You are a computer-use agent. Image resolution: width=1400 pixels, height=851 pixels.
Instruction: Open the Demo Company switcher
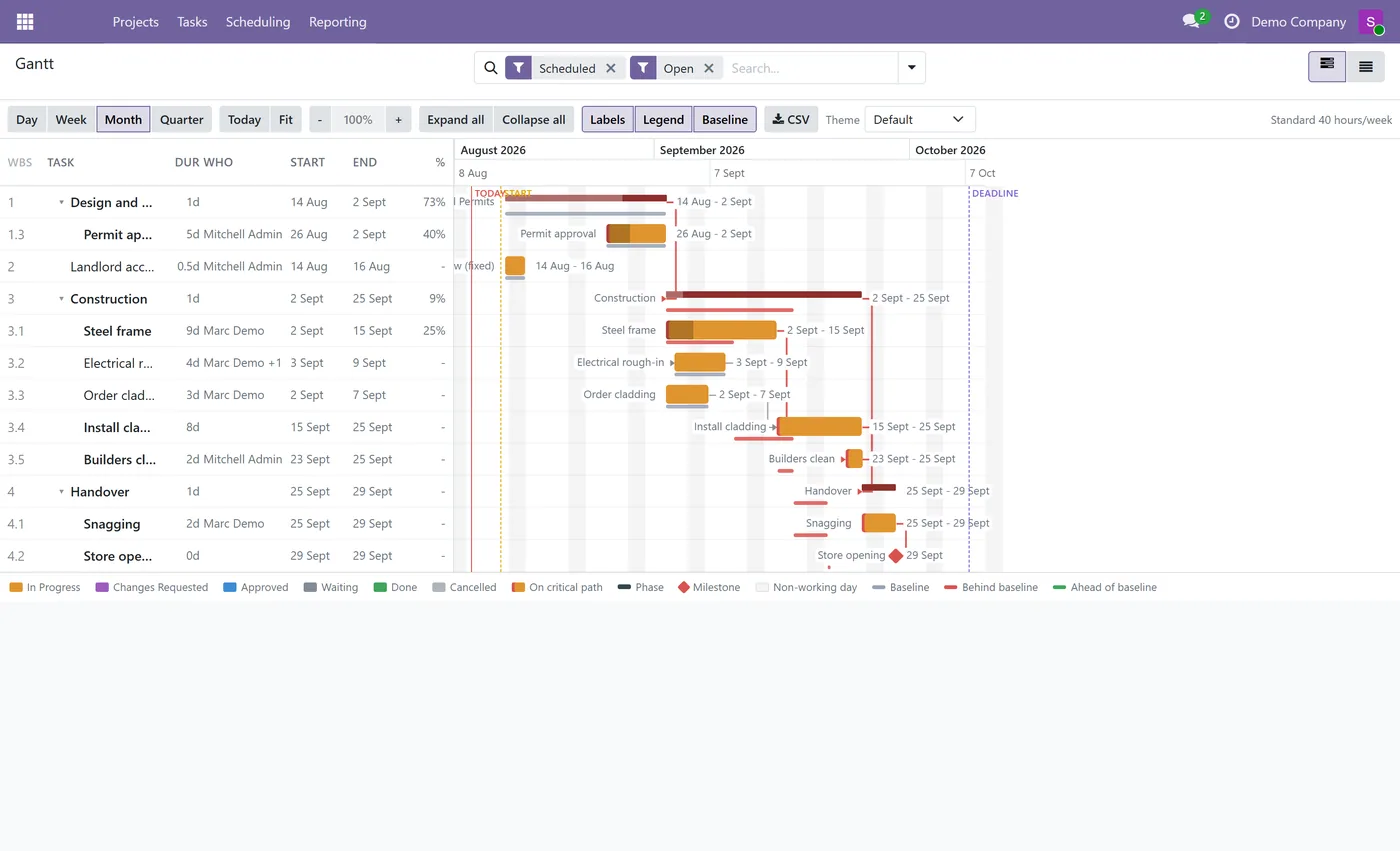(x=1298, y=21)
